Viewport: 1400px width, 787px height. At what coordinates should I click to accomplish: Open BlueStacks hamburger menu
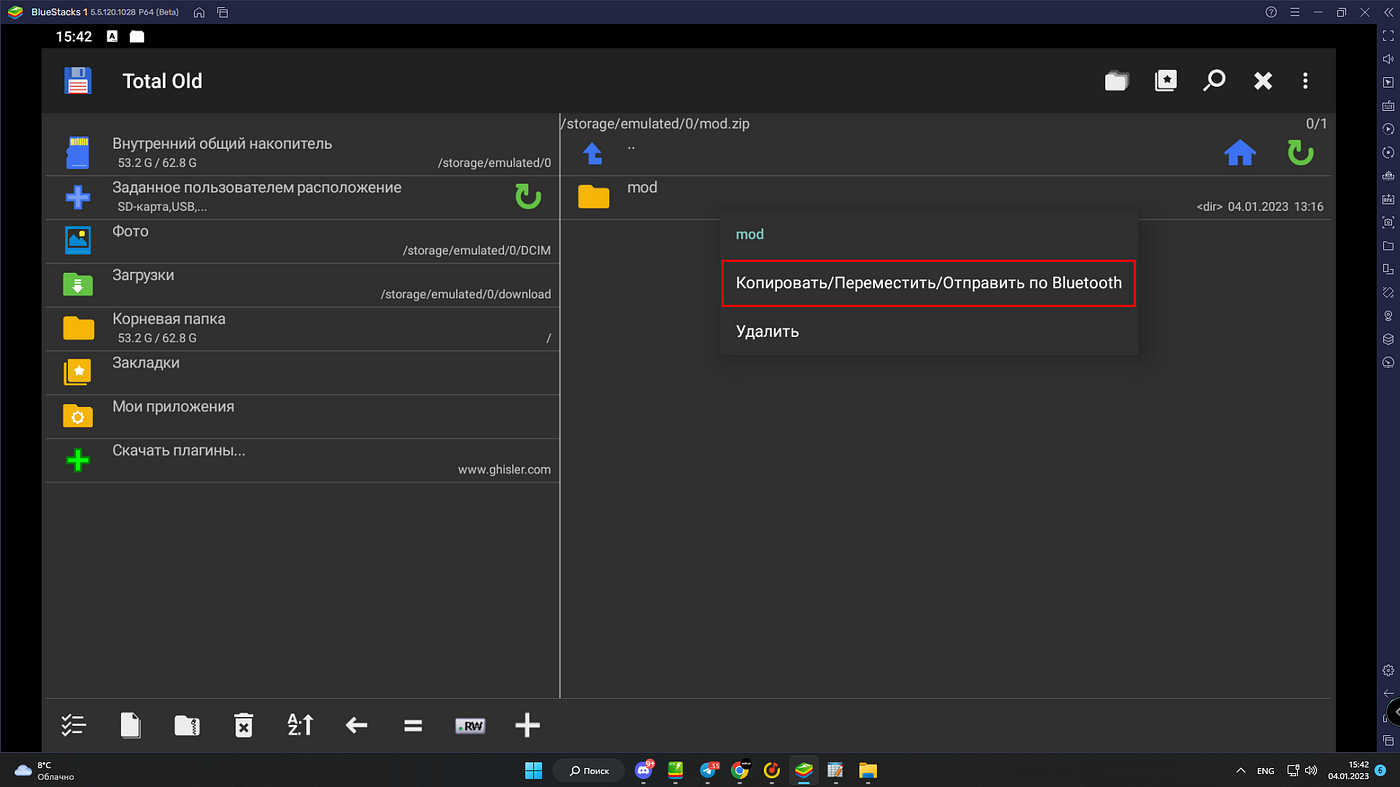point(1294,13)
